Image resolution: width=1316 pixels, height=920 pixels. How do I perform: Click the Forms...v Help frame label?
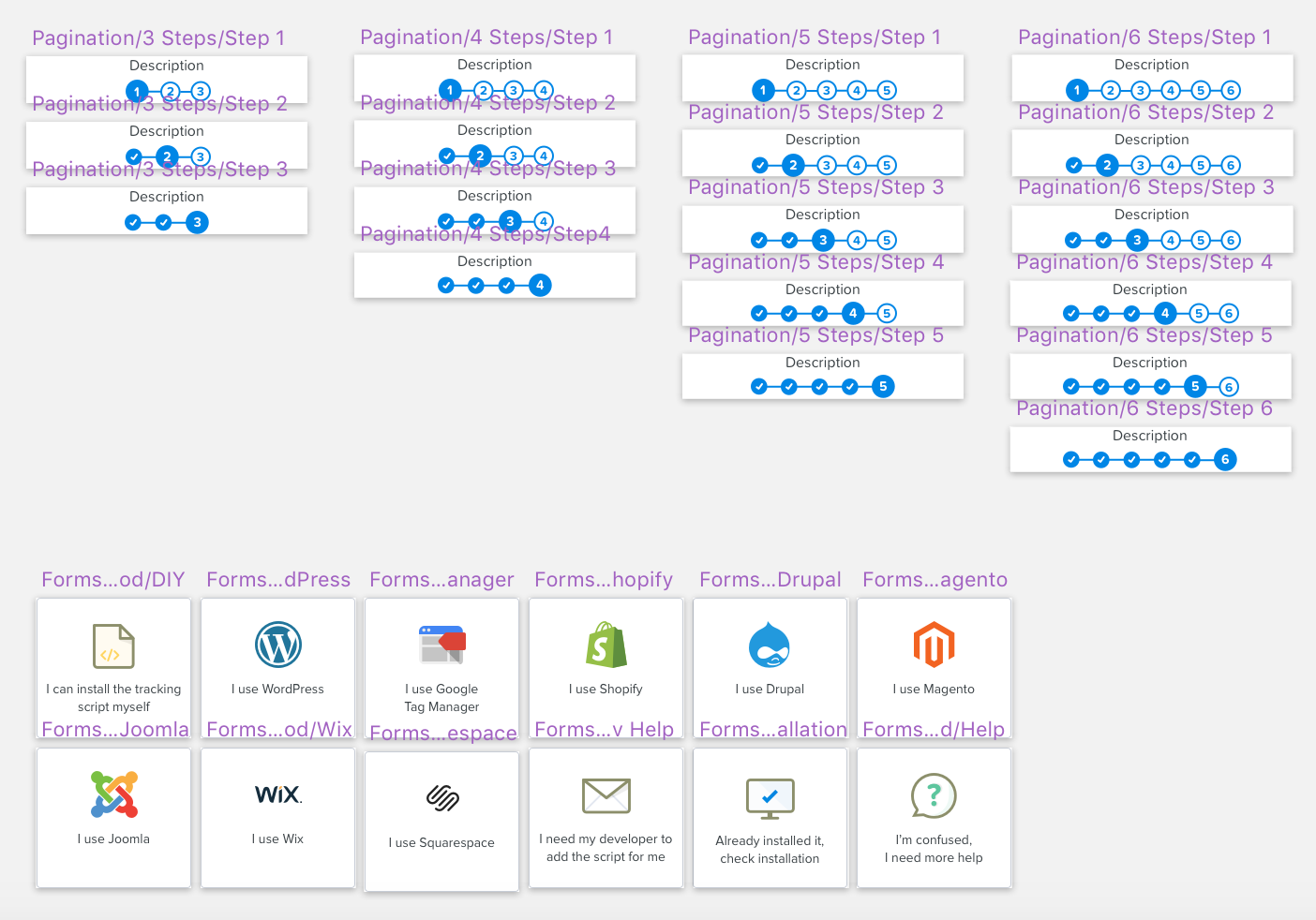tap(605, 730)
